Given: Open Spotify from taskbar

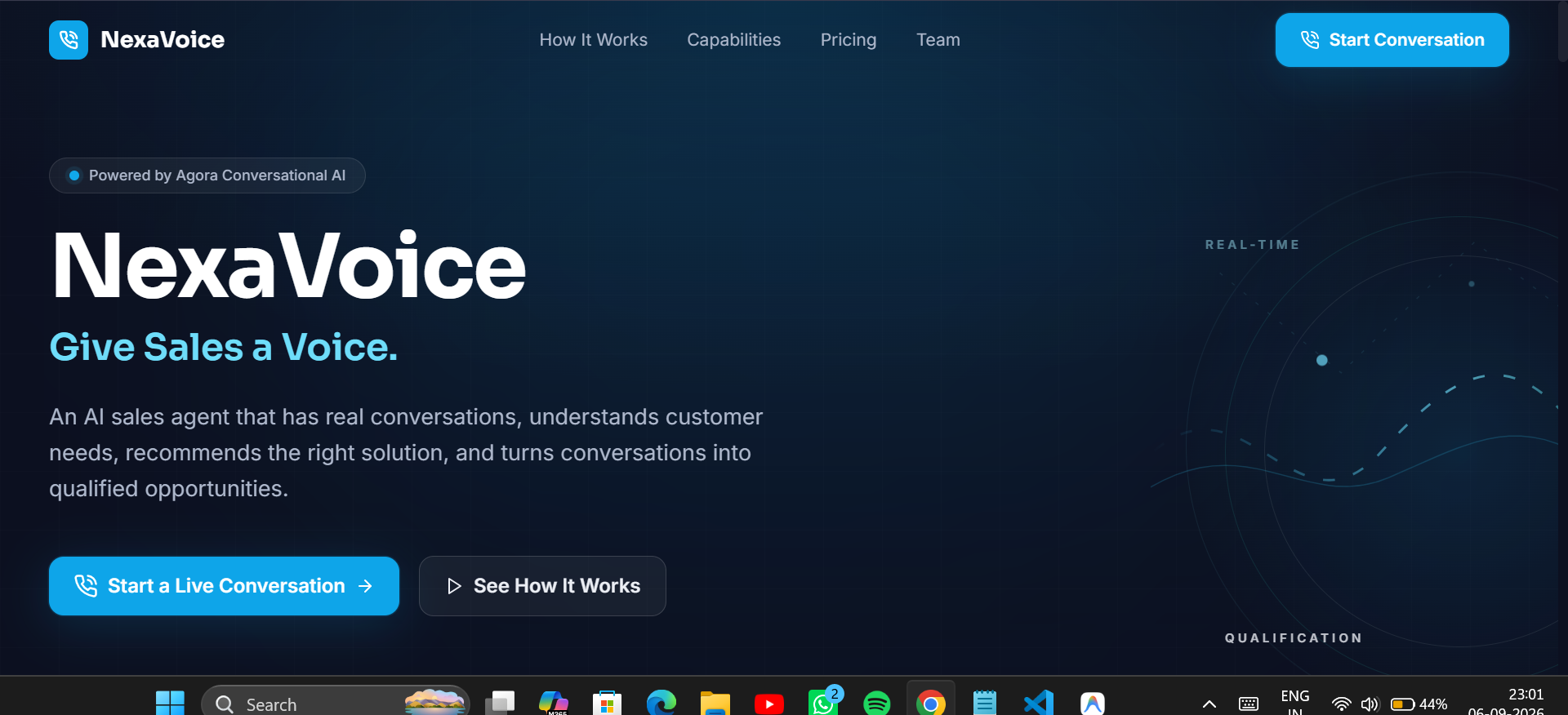Looking at the screenshot, I should coord(877,704).
